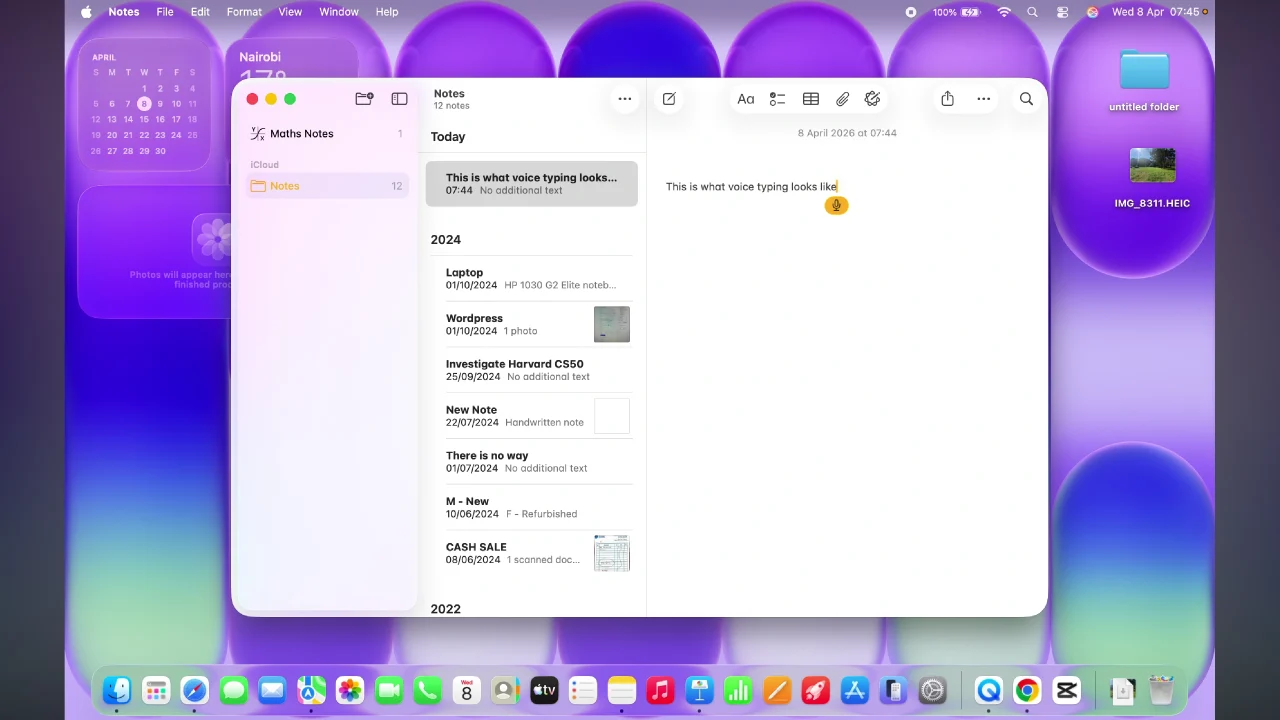Open the more actions menu in the note toolbar
The height and width of the screenshot is (720, 1280).
click(983, 98)
